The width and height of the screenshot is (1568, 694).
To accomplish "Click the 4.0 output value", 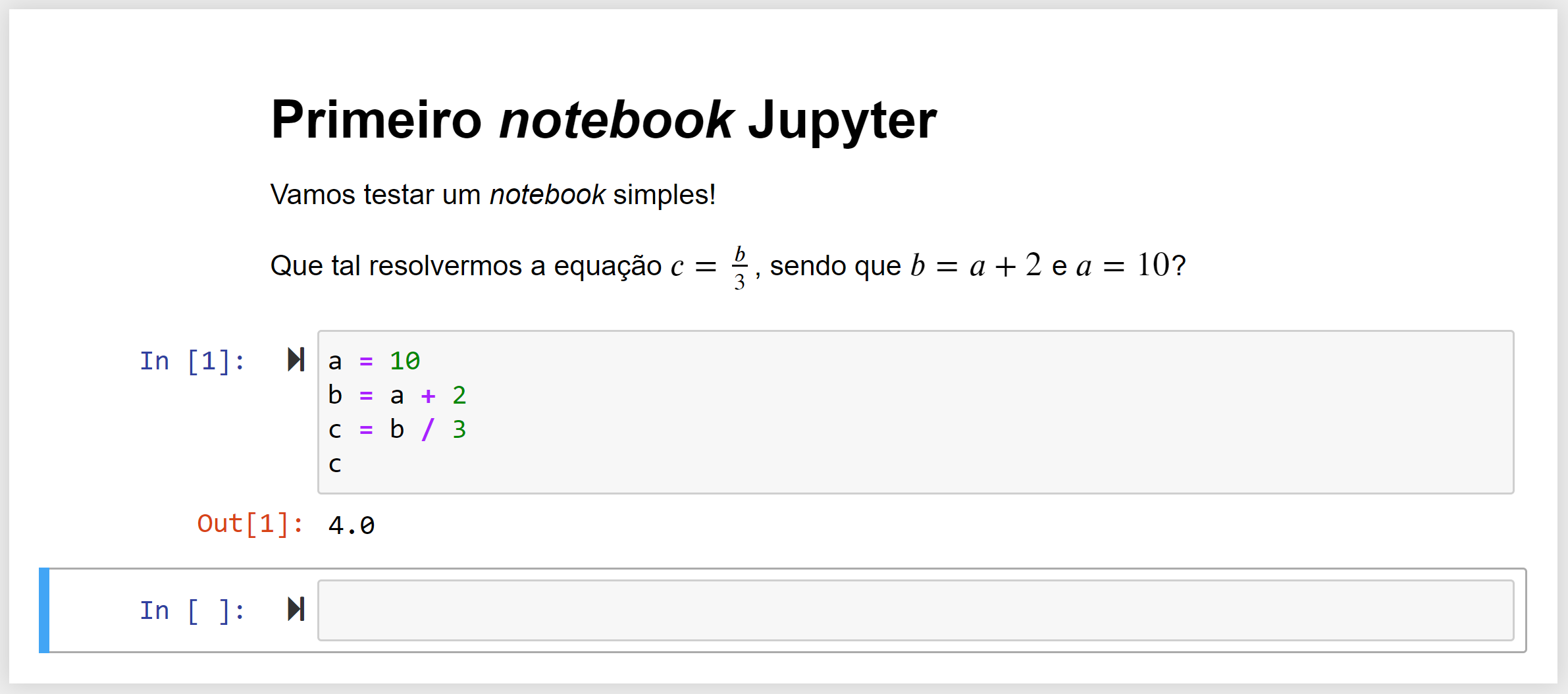I will (352, 525).
